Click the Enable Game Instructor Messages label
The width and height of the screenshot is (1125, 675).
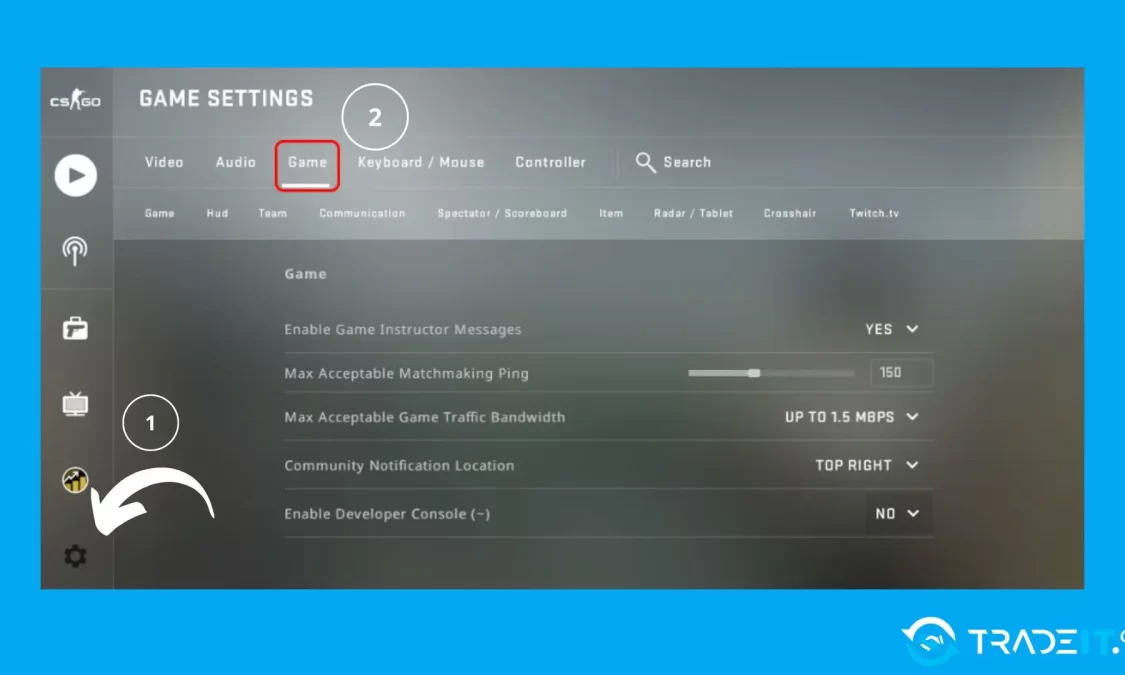tap(403, 329)
